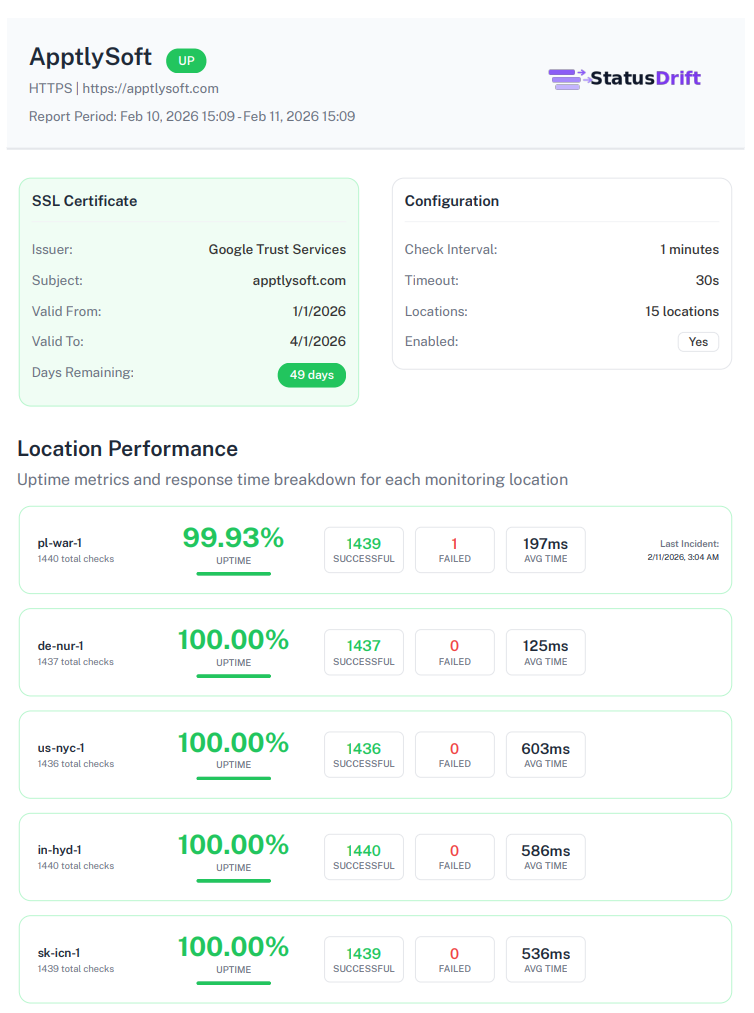The image size is (754, 1013).
Task: Open the https://apptlysoft.com URL text
Action: point(150,88)
